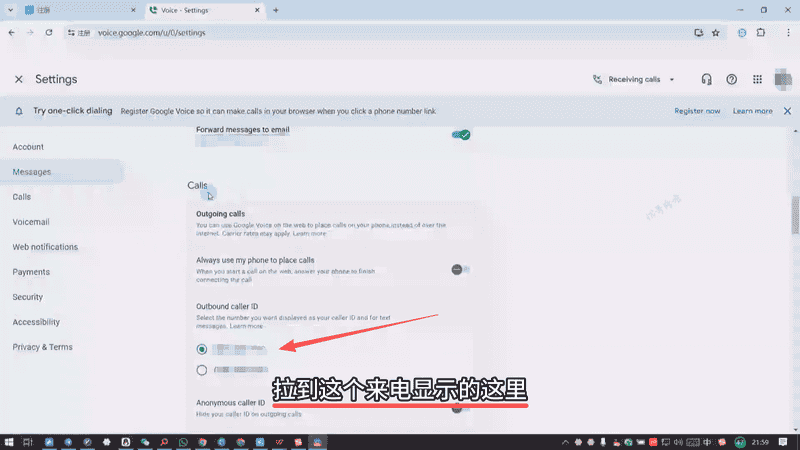
Task: Open the Voicemail settings section
Action: point(31,222)
